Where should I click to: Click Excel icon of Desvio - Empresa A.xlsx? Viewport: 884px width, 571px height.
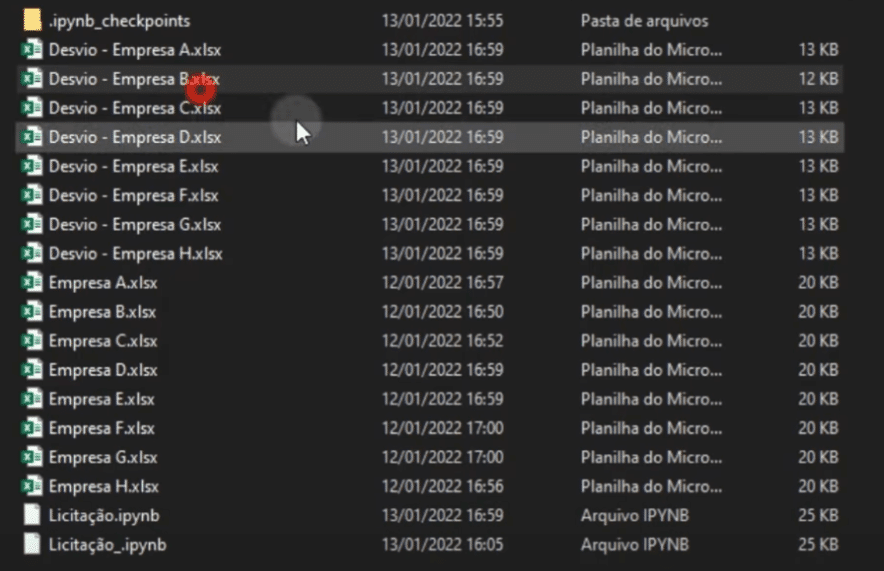click(32, 50)
